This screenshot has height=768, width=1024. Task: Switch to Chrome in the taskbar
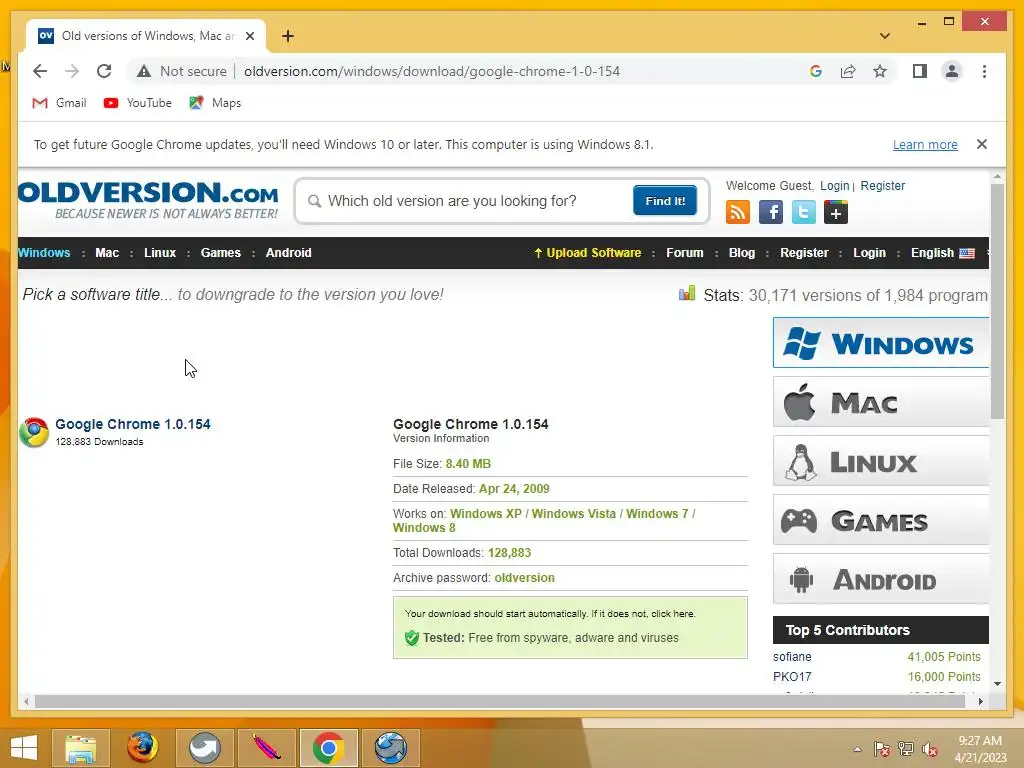(x=328, y=748)
